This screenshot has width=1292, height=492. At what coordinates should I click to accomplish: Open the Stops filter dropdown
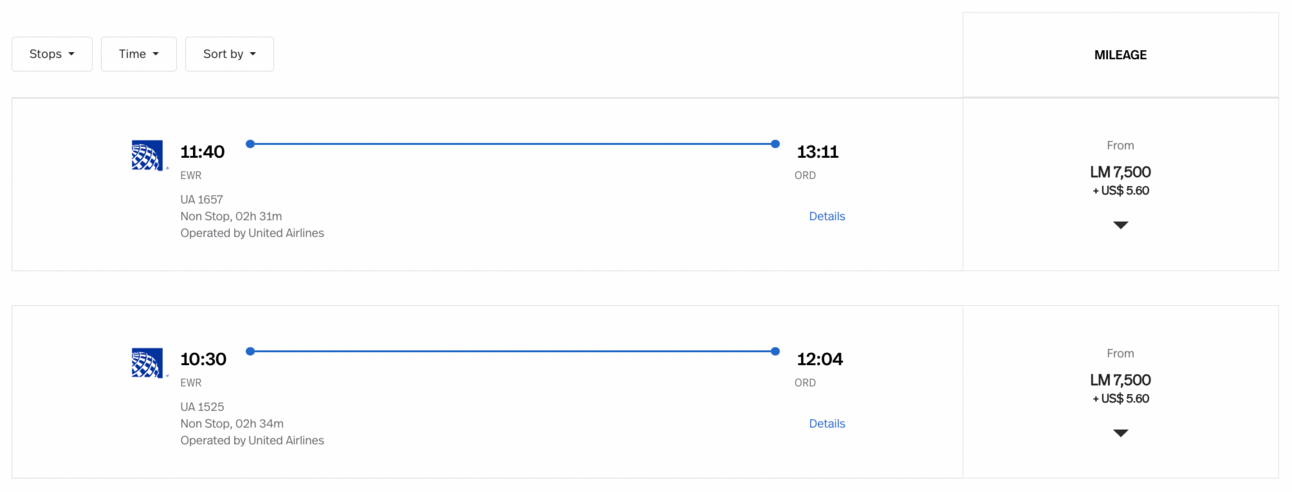(52, 54)
